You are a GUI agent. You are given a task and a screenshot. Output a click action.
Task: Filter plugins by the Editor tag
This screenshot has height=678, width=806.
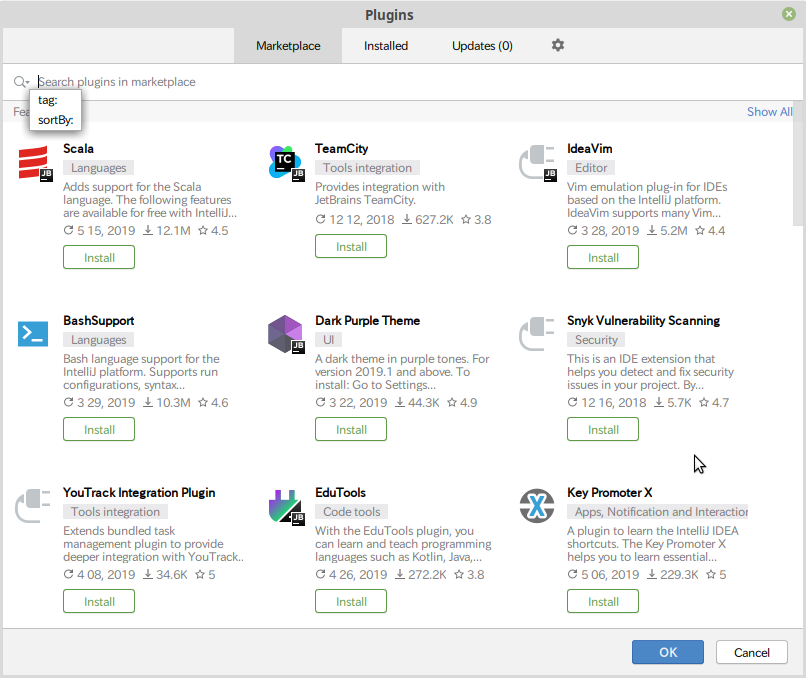pyautogui.click(x=590, y=167)
